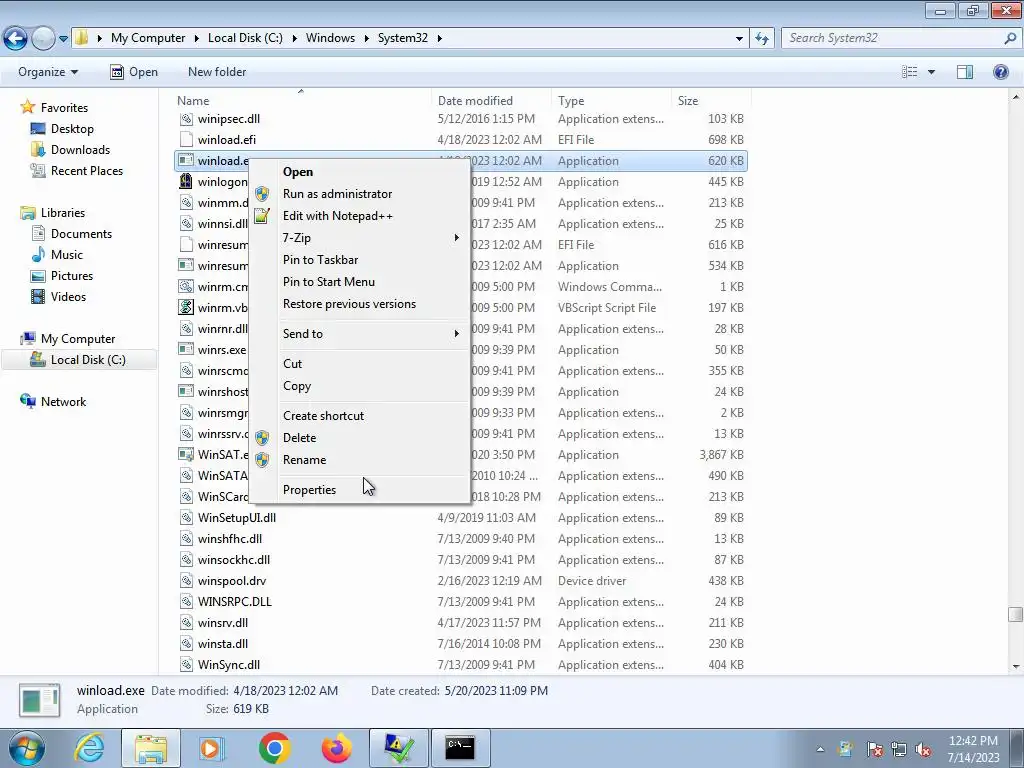Open the view options dropdown arrow

click(x=931, y=72)
